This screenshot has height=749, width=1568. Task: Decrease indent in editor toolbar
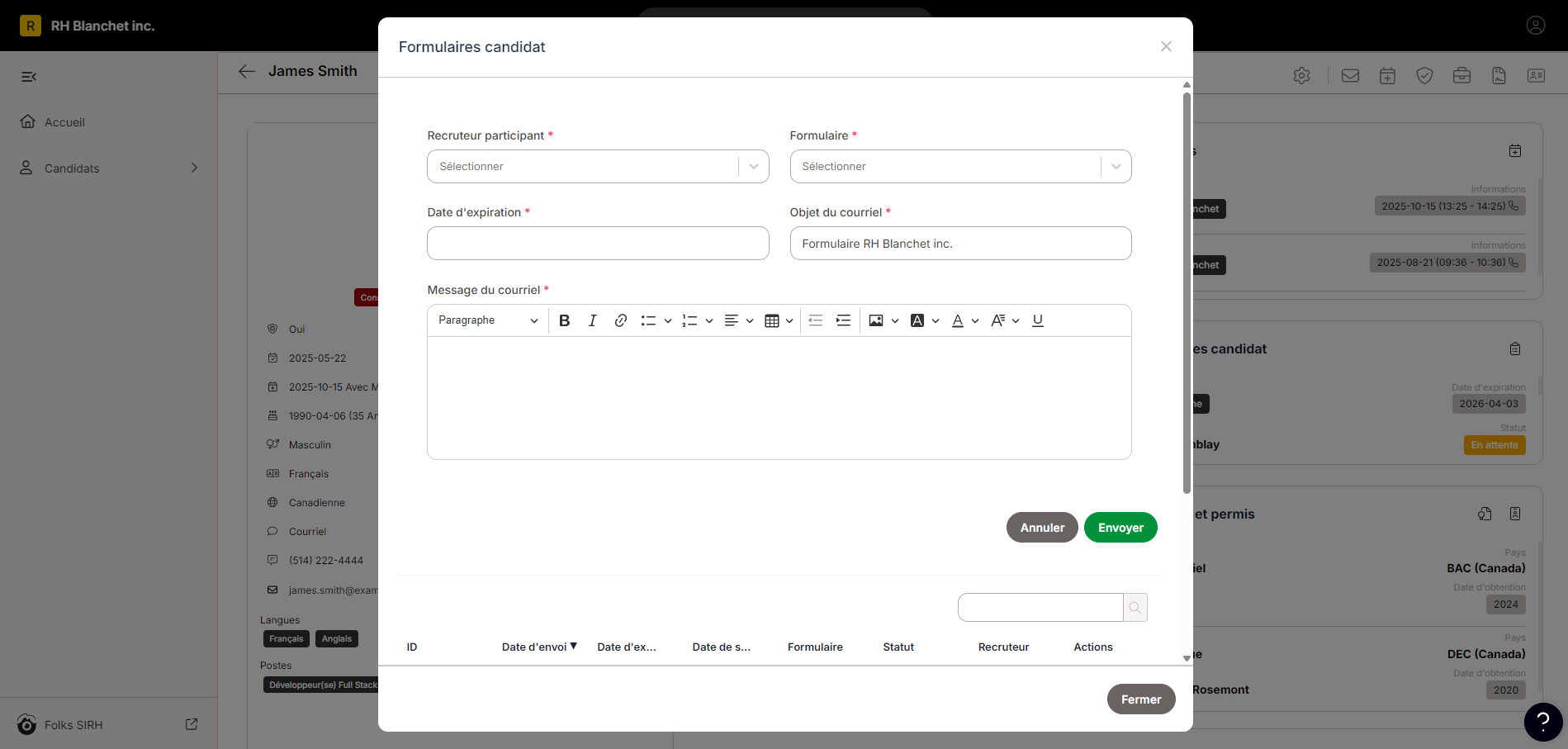(x=816, y=320)
